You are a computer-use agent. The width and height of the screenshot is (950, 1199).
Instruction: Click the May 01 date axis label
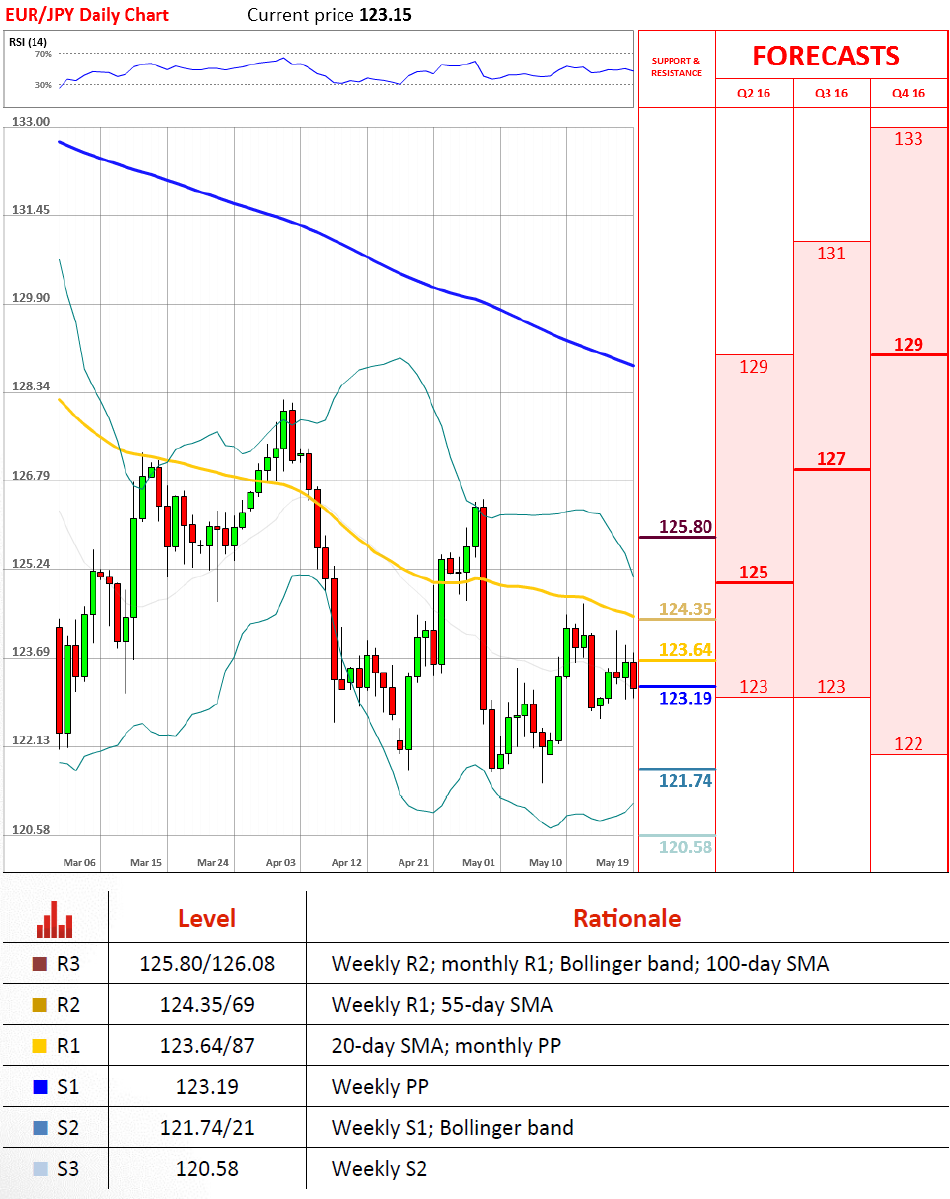479,863
